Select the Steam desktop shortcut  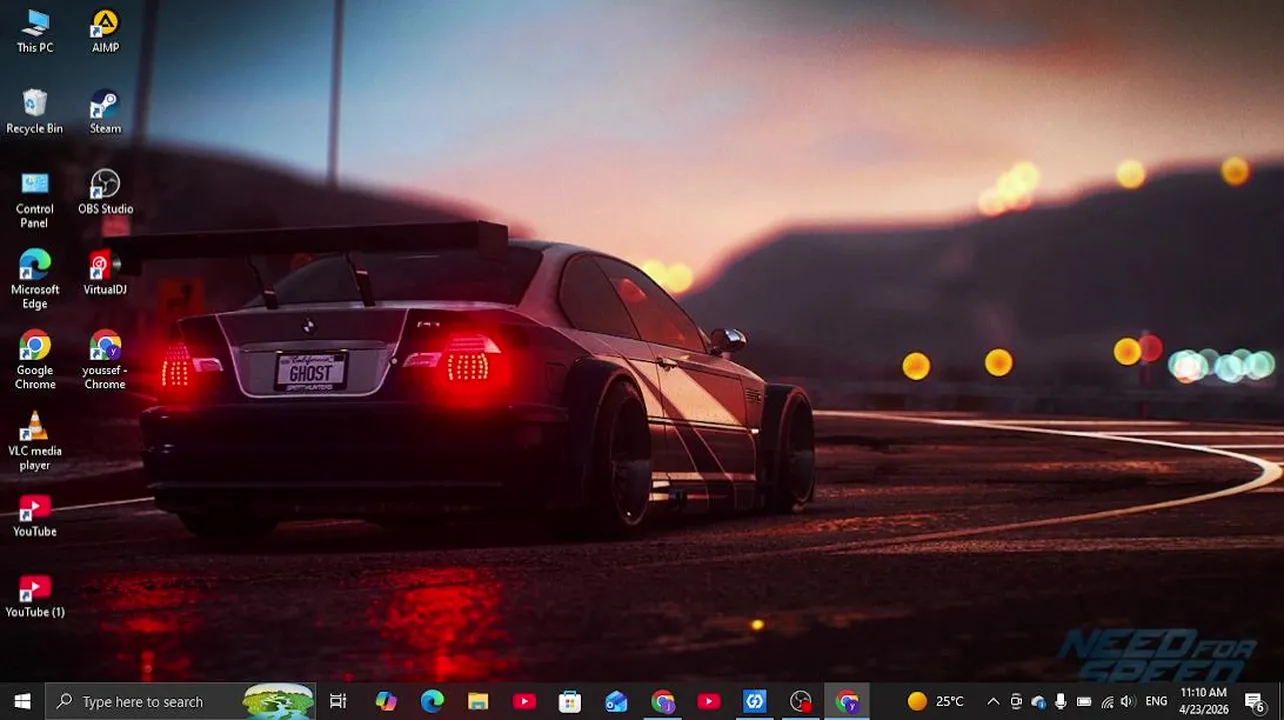pos(105,111)
